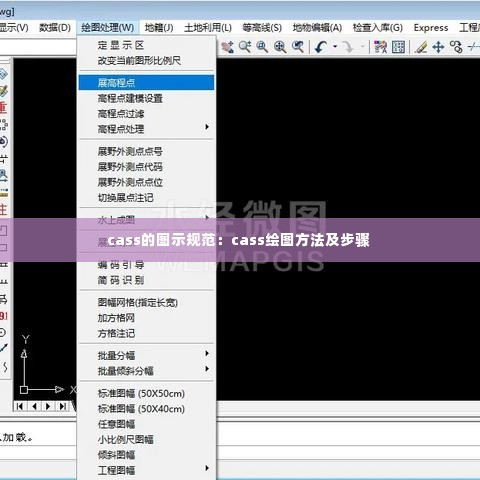Choose 图幅网格(指定长宽) entry

[x=146, y=302]
